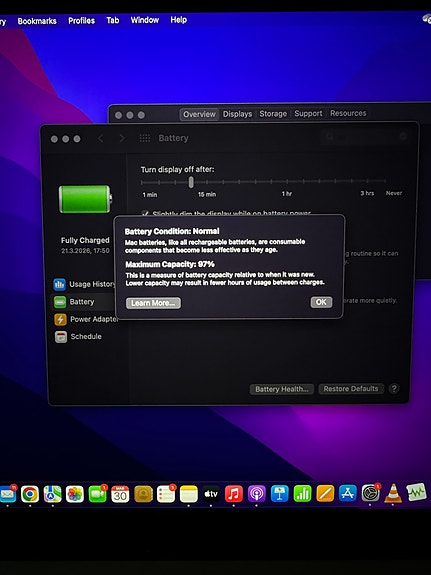
Task: Toggle Slightly dim the display on battery checkbox
Action: (145, 213)
